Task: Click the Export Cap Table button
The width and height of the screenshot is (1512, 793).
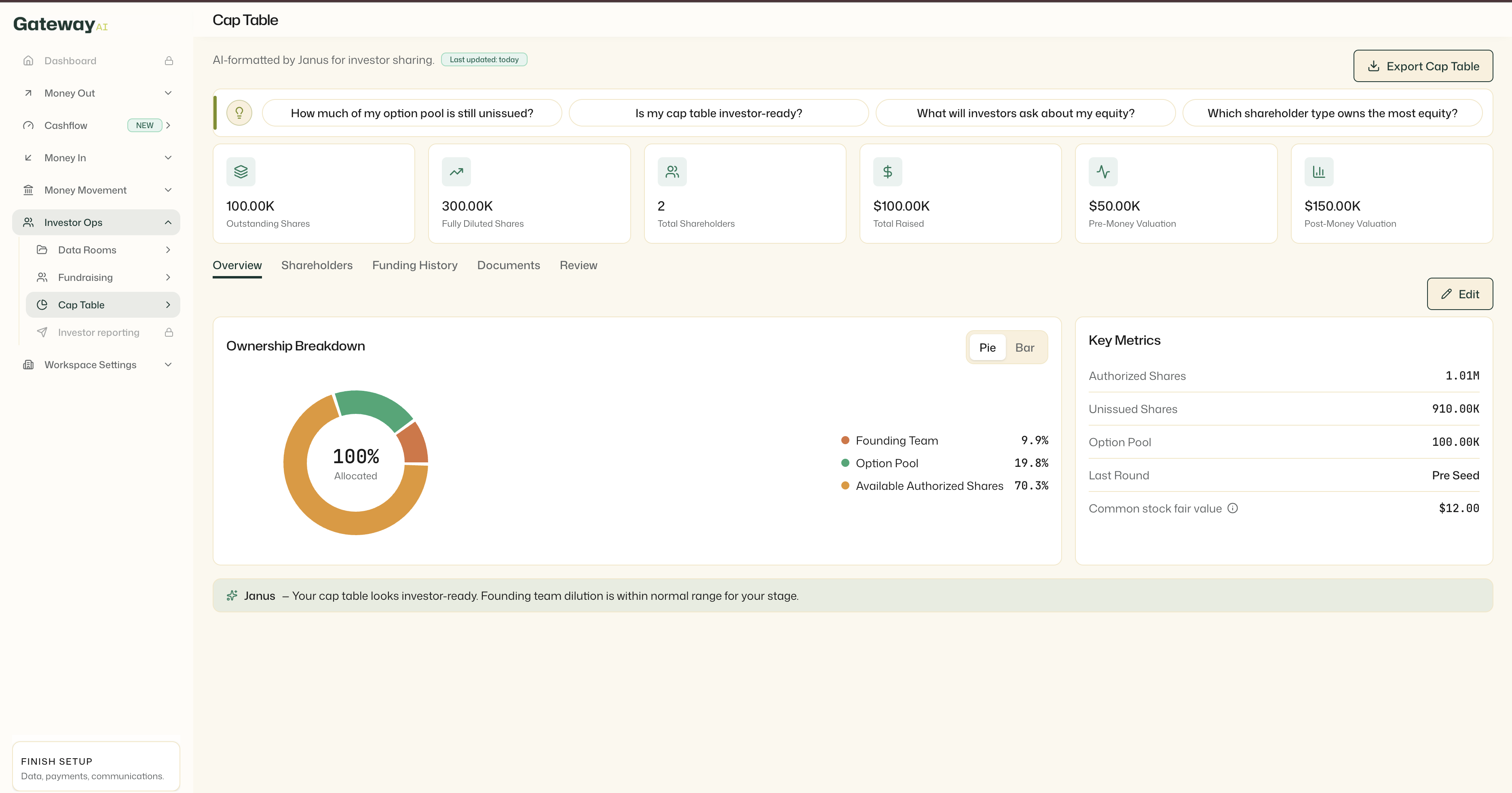Action: tap(1423, 66)
